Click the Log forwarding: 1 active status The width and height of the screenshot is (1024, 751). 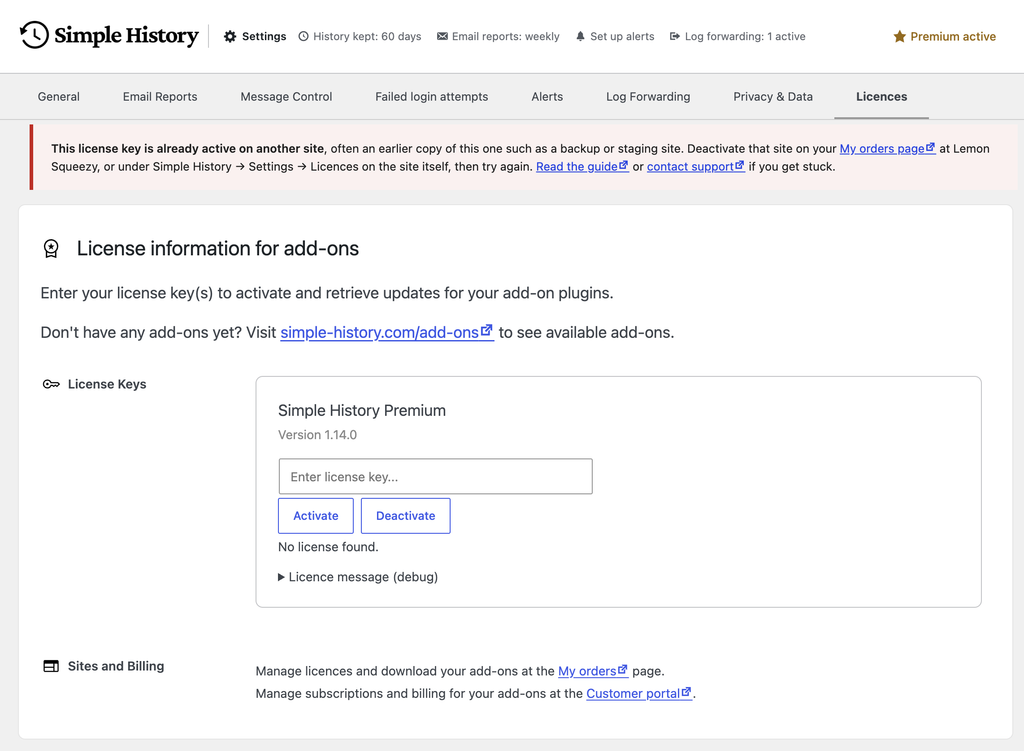click(x=738, y=37)
